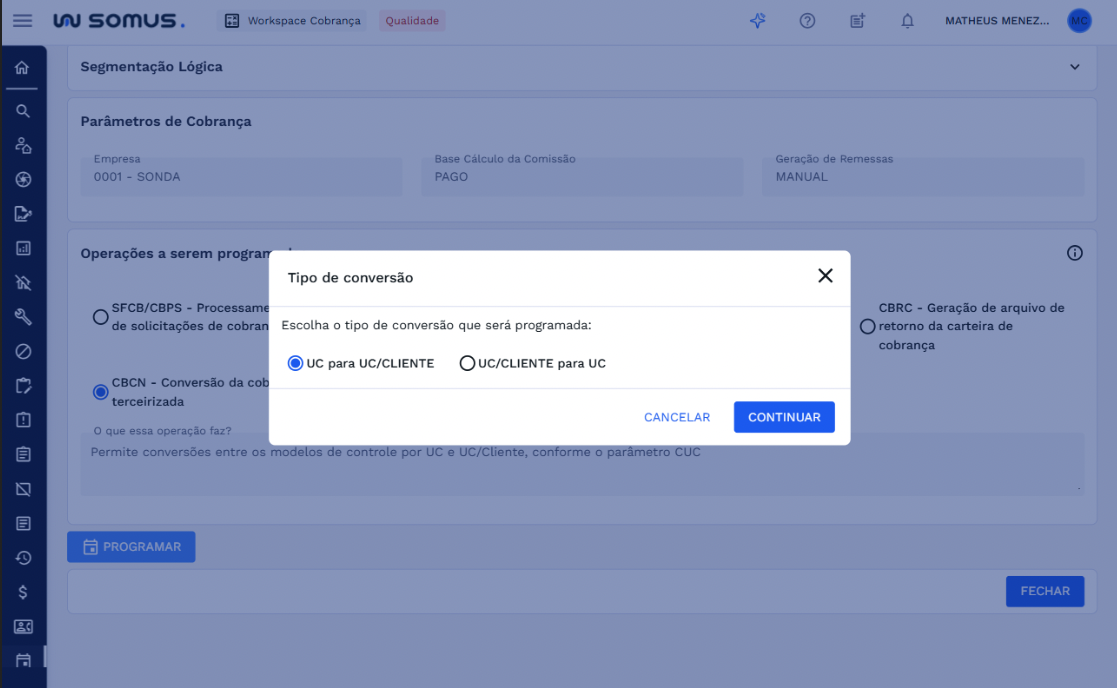The height and width of the screenshot is (688, 1117).
Task: Open help question mark icon
Action: tap(807, 21)
